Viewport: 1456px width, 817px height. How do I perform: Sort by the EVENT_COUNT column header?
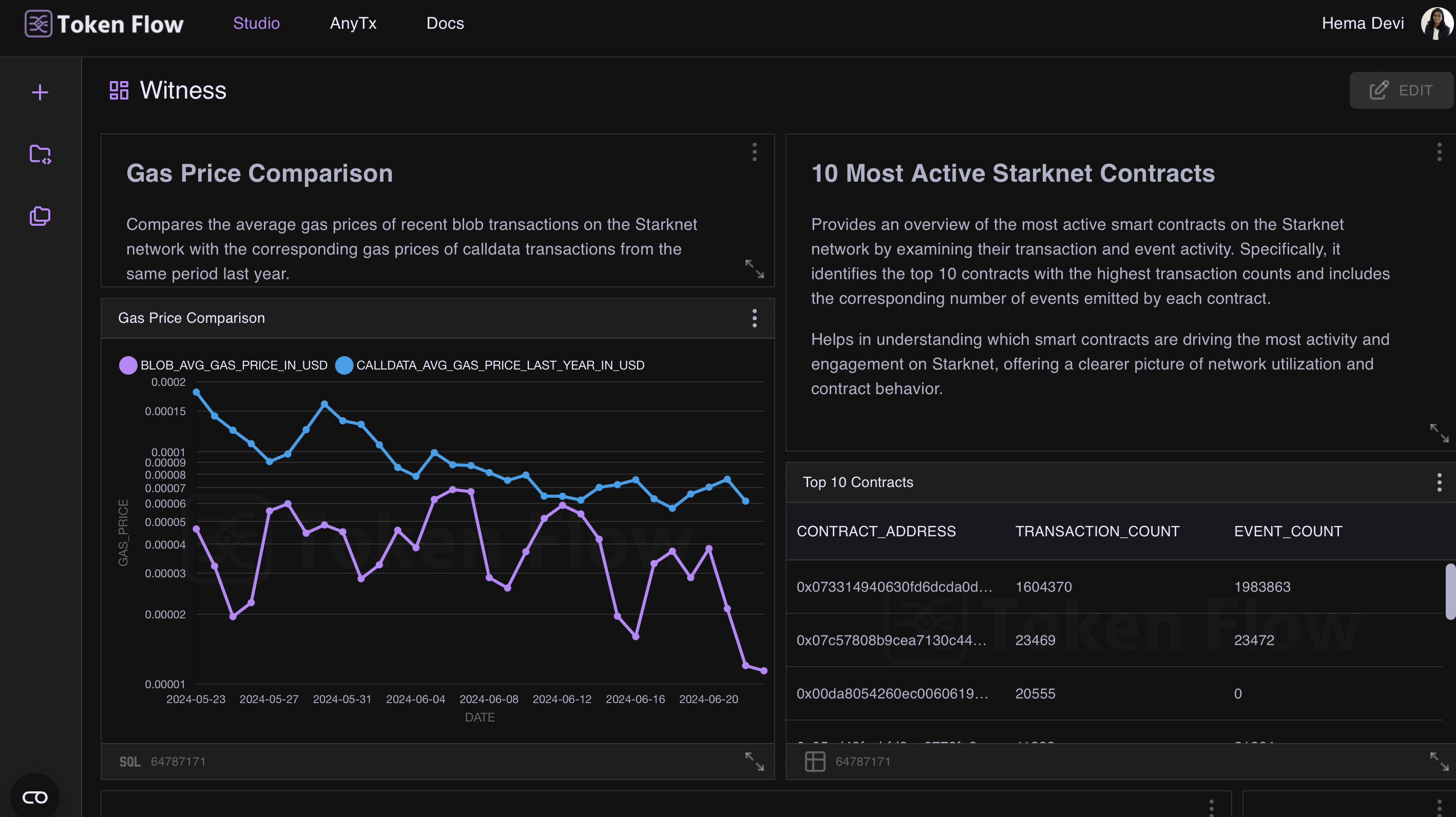point(1288,531)
